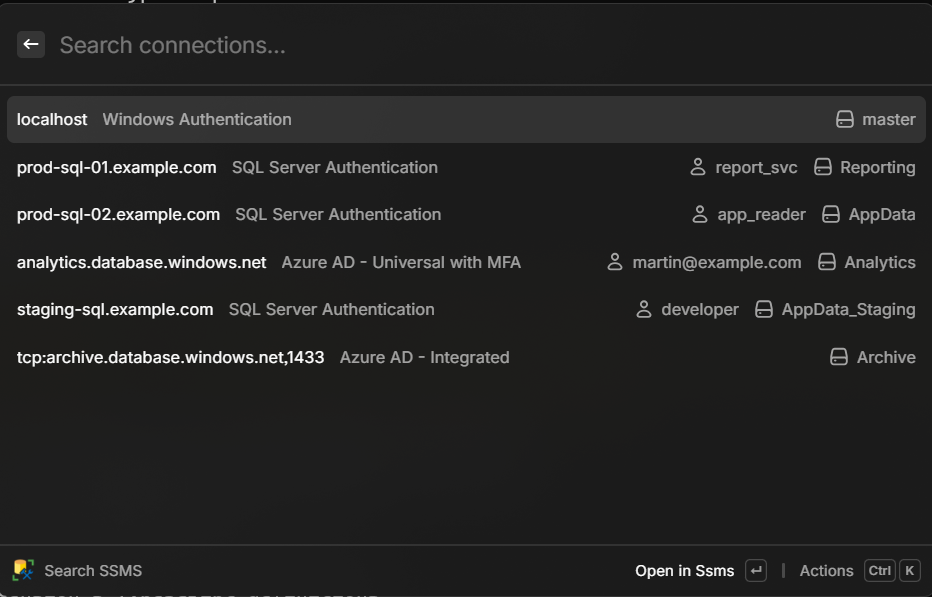Open the Actions menu
This screenshot has width=932, height=597.
pyautogui.click(x=826, y=571)
